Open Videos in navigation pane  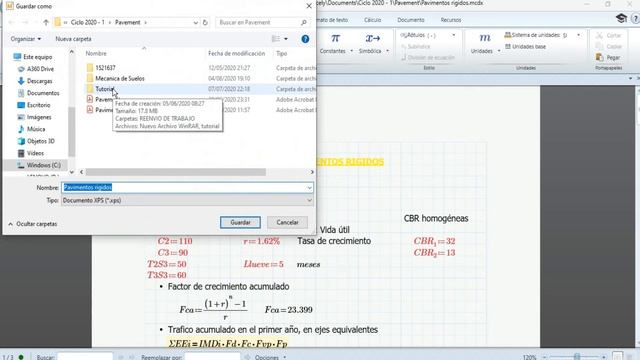pyautogui.click(x=35, y=153)
